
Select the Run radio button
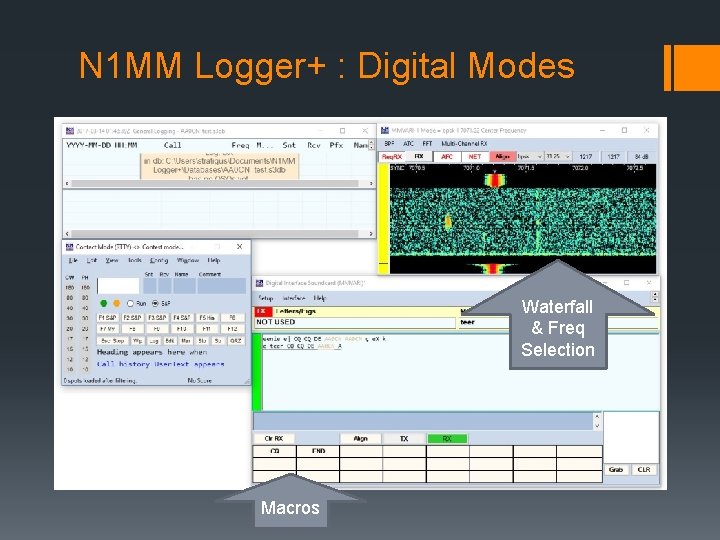130,304
